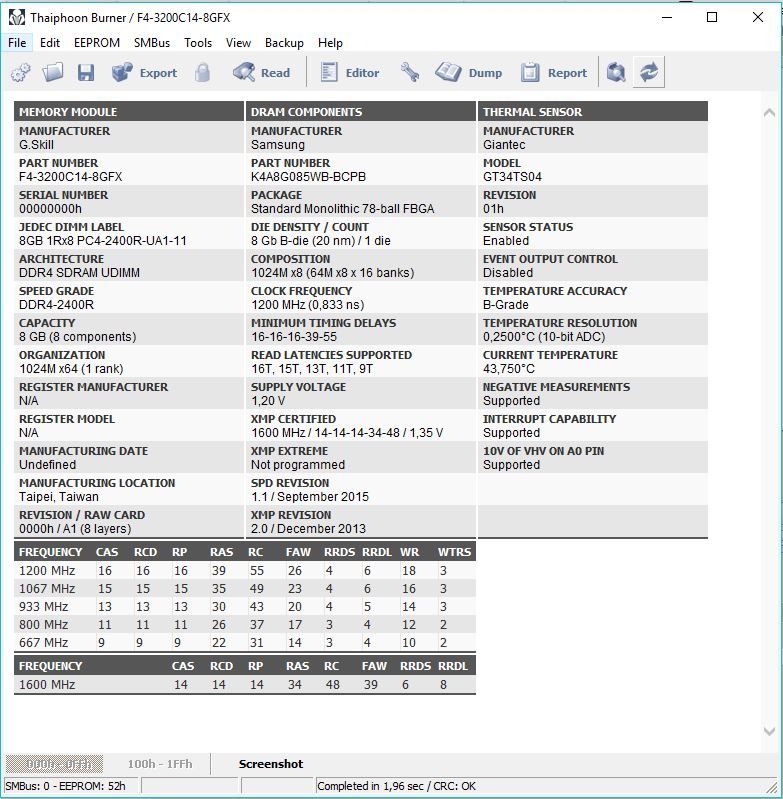Open the Report clipboard icon
The image size is (783, 799).
pyautogui.click(x=530, y=72)
